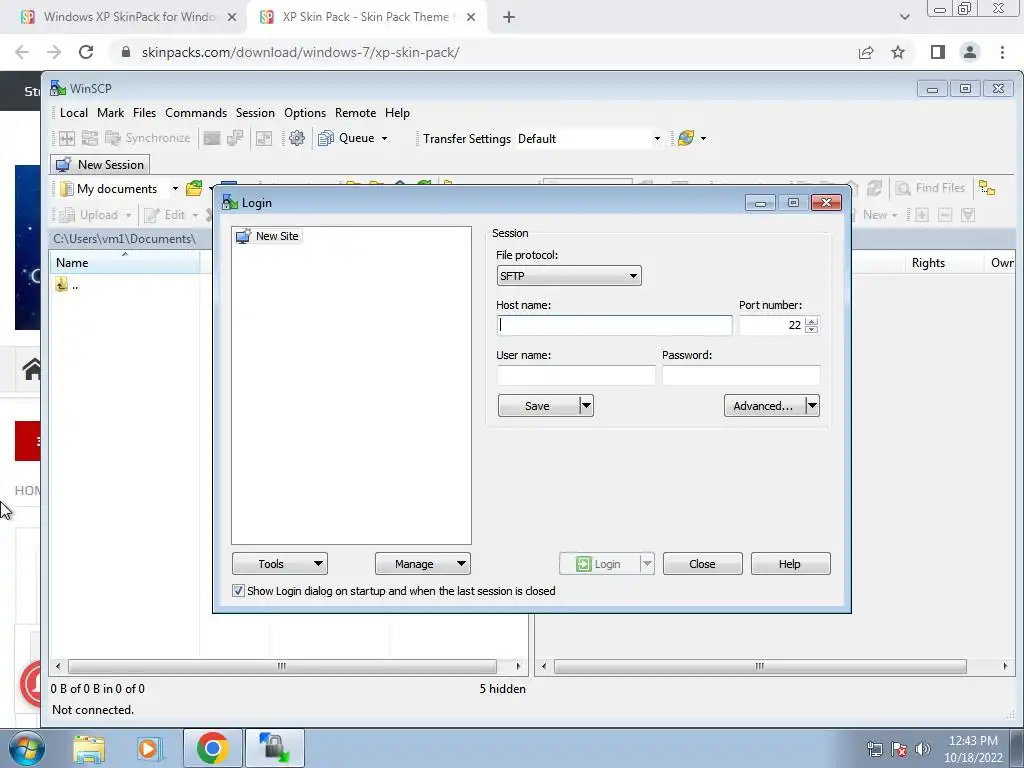Screen dimensions: 1024x768
Task: Switch to New Session tab
Action: [x=100, y=165]
